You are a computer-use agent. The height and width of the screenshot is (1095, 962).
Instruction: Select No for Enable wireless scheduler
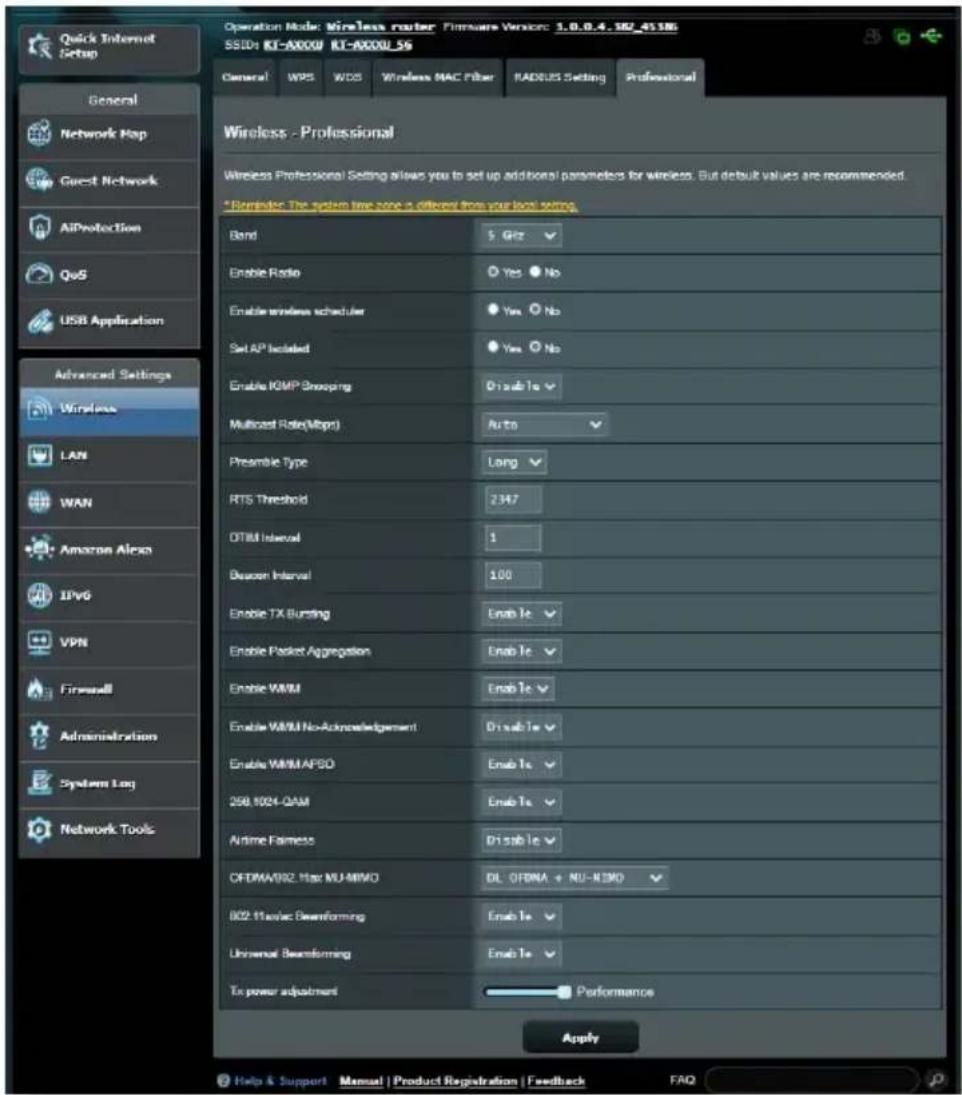pos(535,309)
